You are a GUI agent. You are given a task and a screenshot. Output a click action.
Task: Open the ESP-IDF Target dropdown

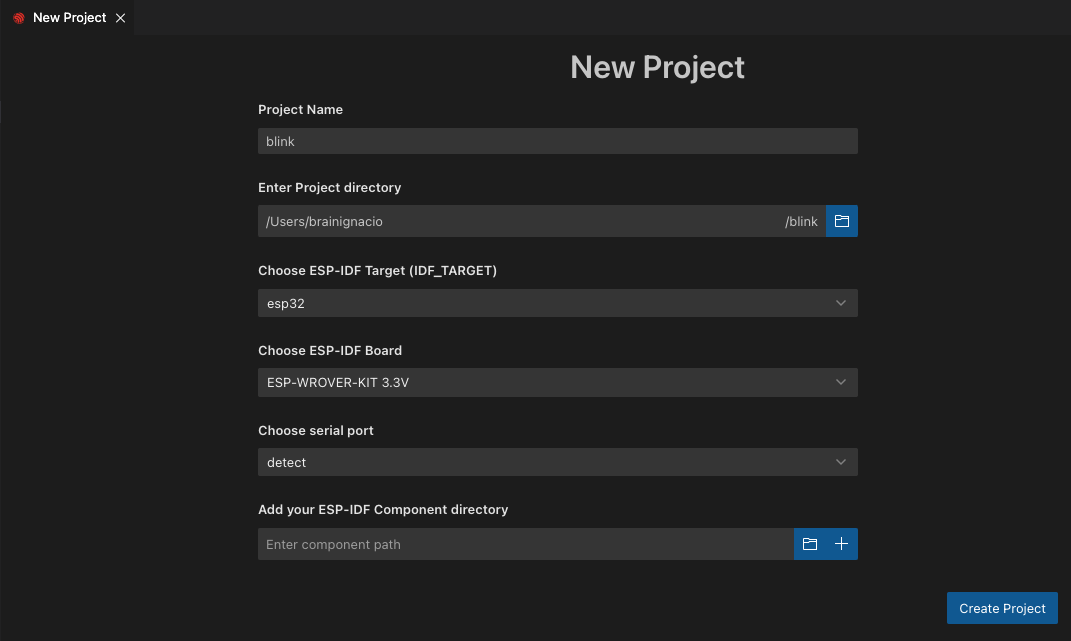tap(557, 302)
